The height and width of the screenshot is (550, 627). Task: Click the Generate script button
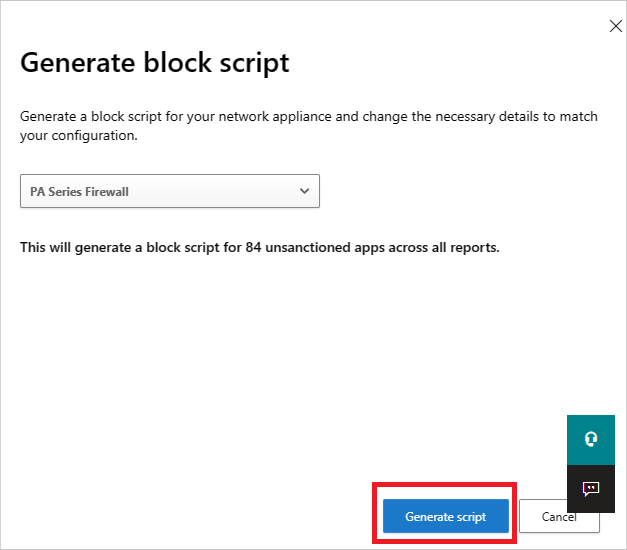445,517
